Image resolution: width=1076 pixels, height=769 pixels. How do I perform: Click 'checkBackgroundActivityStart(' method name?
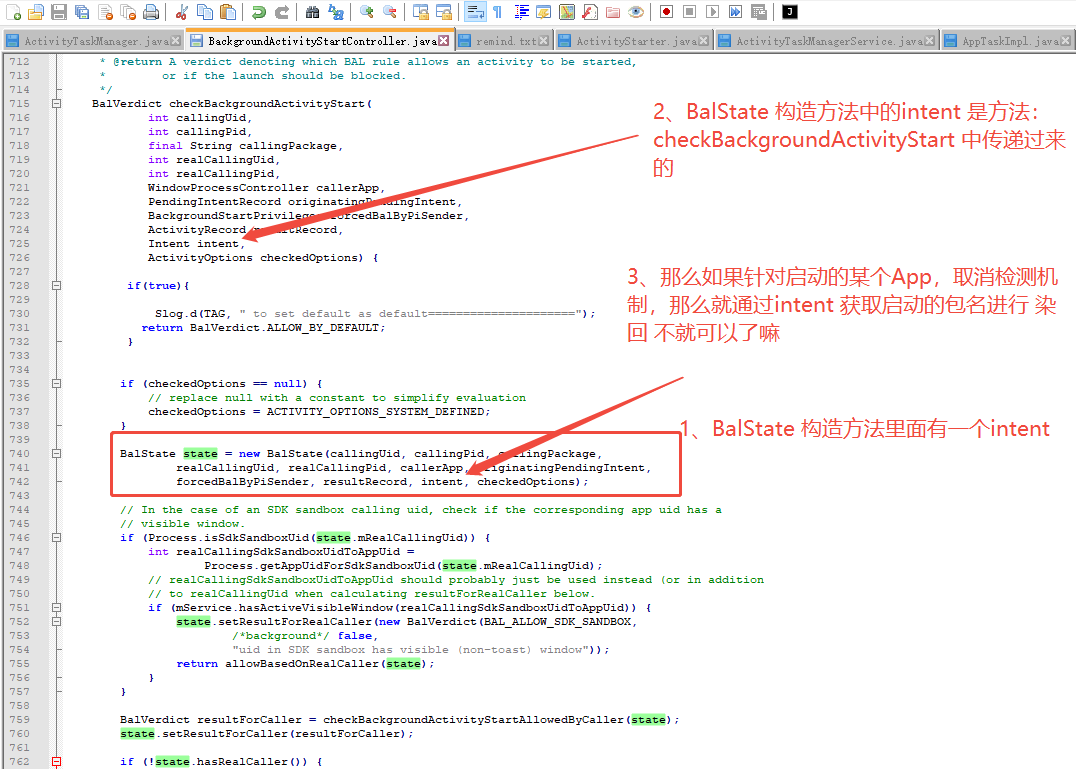click(x=270, y=104)
